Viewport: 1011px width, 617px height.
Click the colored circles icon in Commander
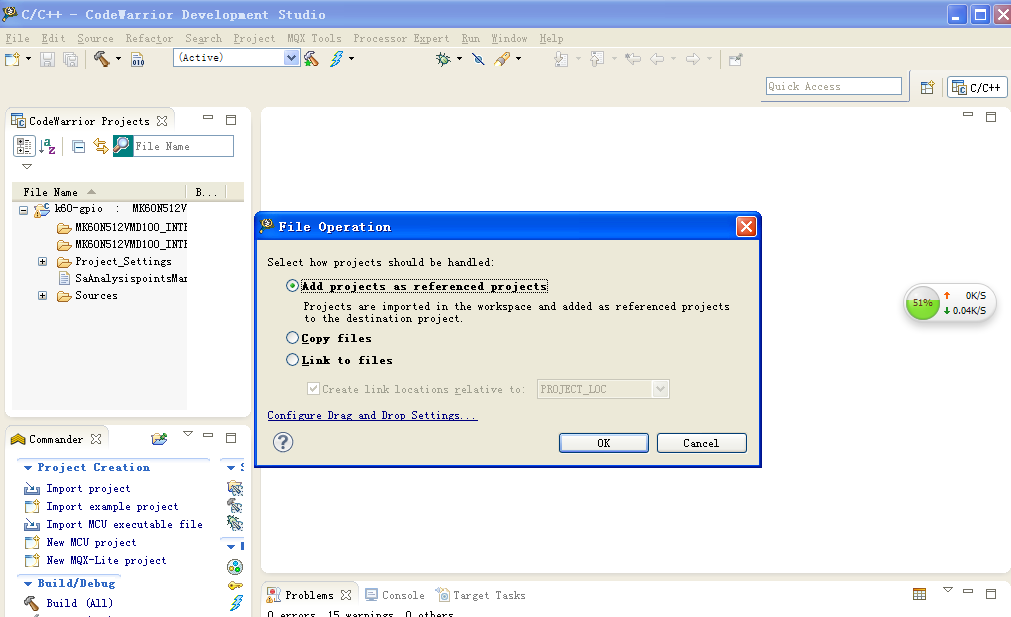[235, 567]
